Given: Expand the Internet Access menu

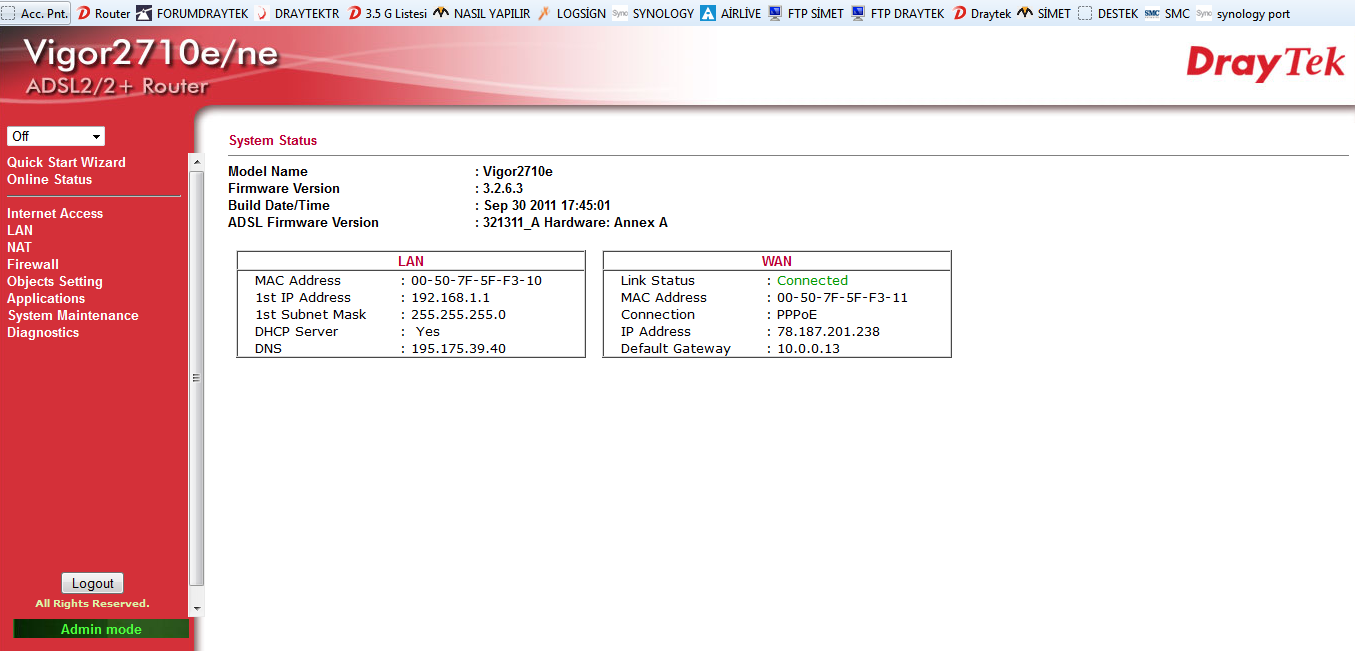Looking at the screenshot, I should tap(55, 213).
